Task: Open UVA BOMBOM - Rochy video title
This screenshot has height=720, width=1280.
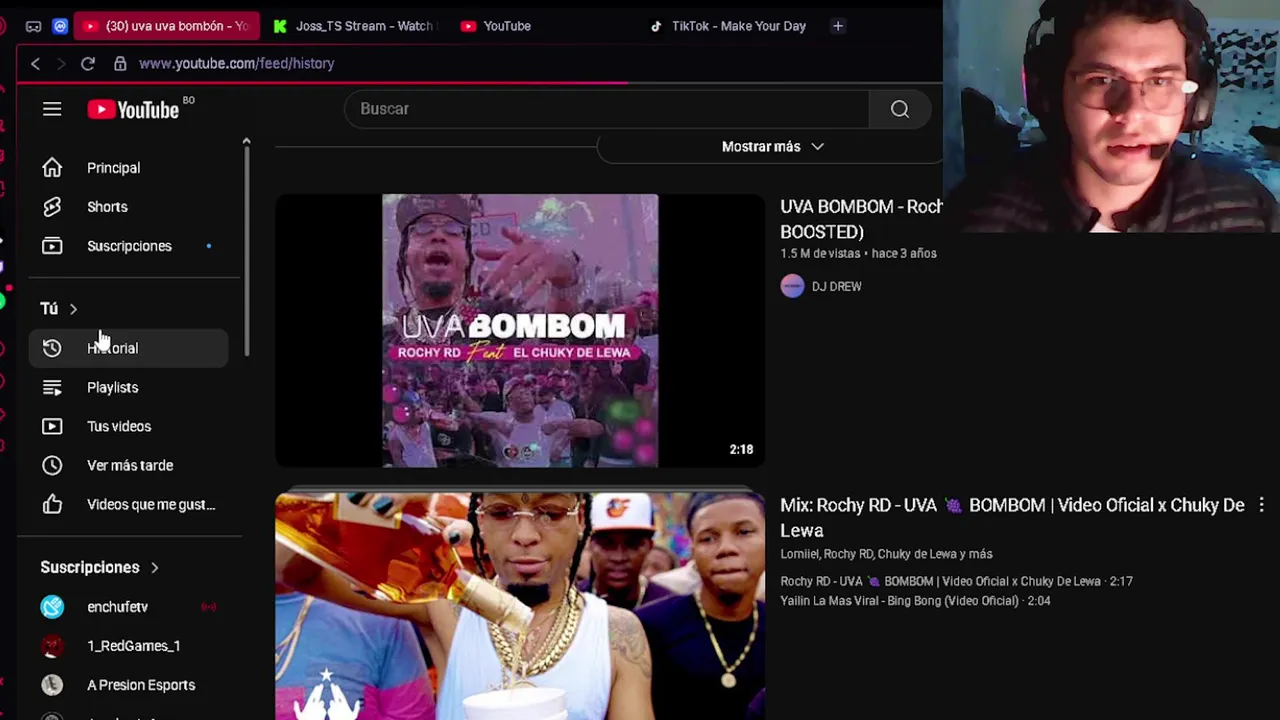Action: [861, 219]
